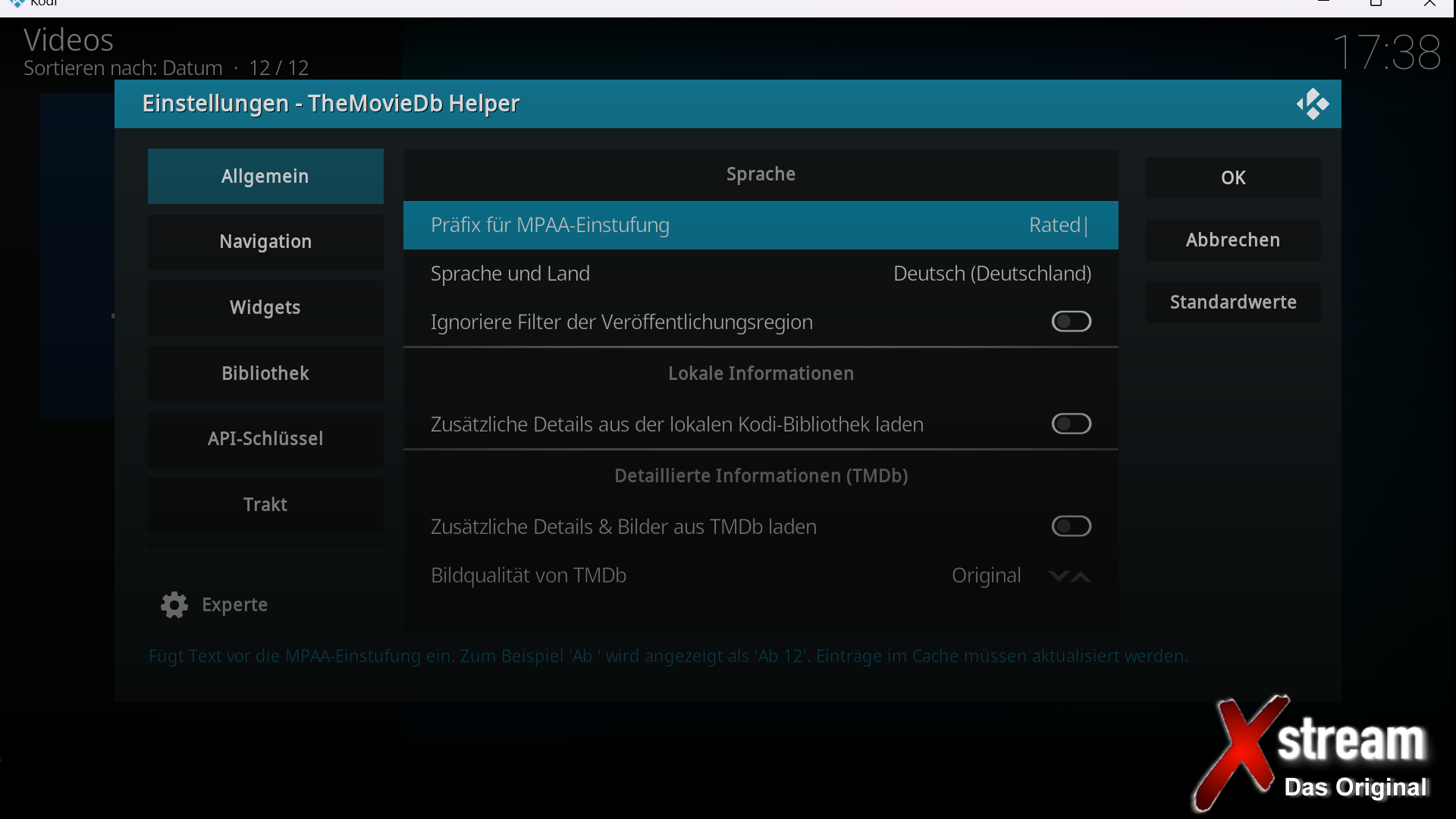Image resolution: width=1456 pixels, height=819 pixels.
Task: Reset settings via Standardwerte button
Action: tap(1232, 302)
